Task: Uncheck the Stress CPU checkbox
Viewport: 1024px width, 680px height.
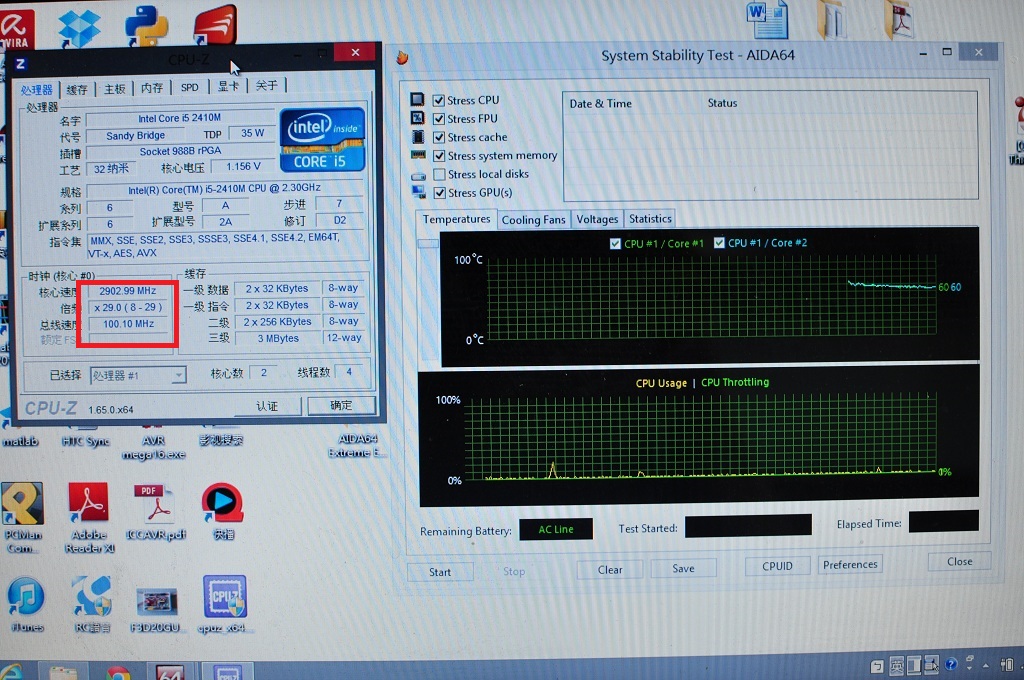Action: pyautogui.click(x=439, y=100)
